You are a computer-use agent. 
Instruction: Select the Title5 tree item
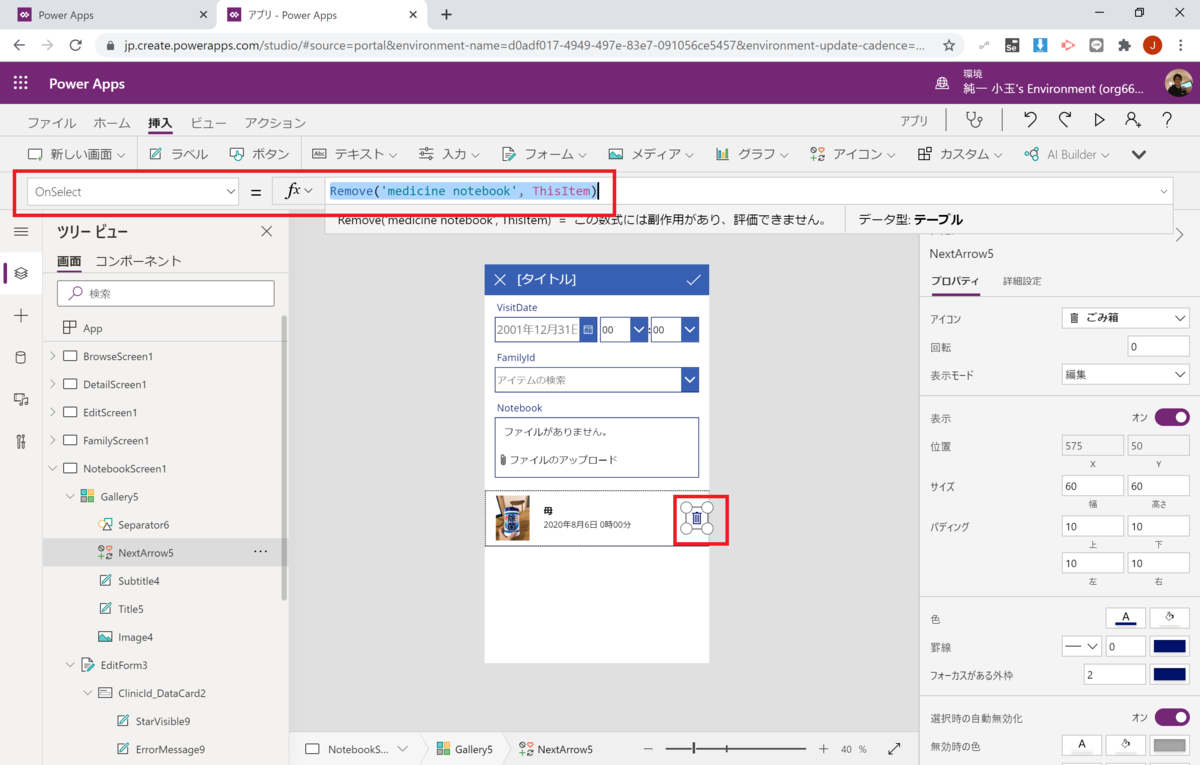click(130, 608)
